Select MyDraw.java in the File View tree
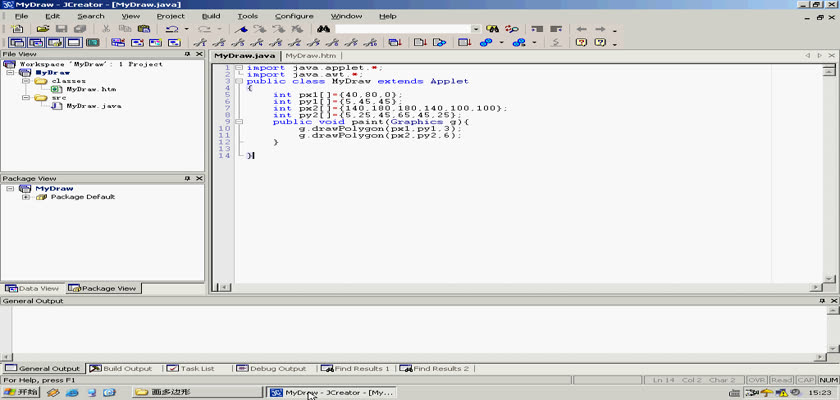Image resolution: width=840 pixels, height=400 pixels. click(94, 106)
